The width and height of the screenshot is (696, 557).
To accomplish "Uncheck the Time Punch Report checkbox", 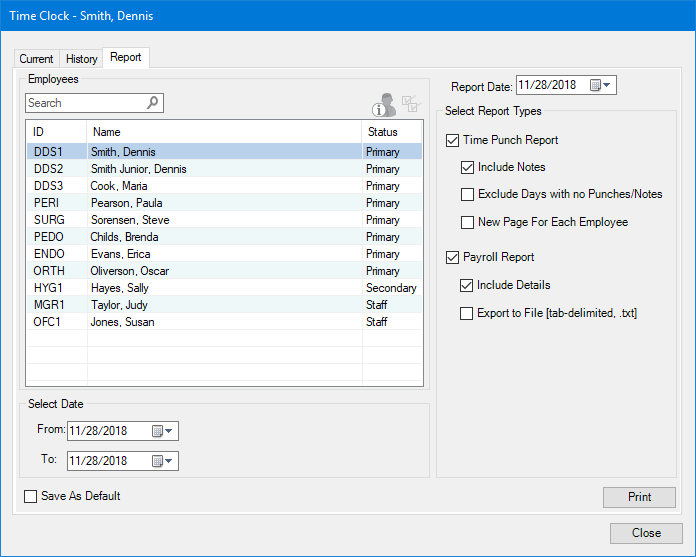I will coord(453,140).
